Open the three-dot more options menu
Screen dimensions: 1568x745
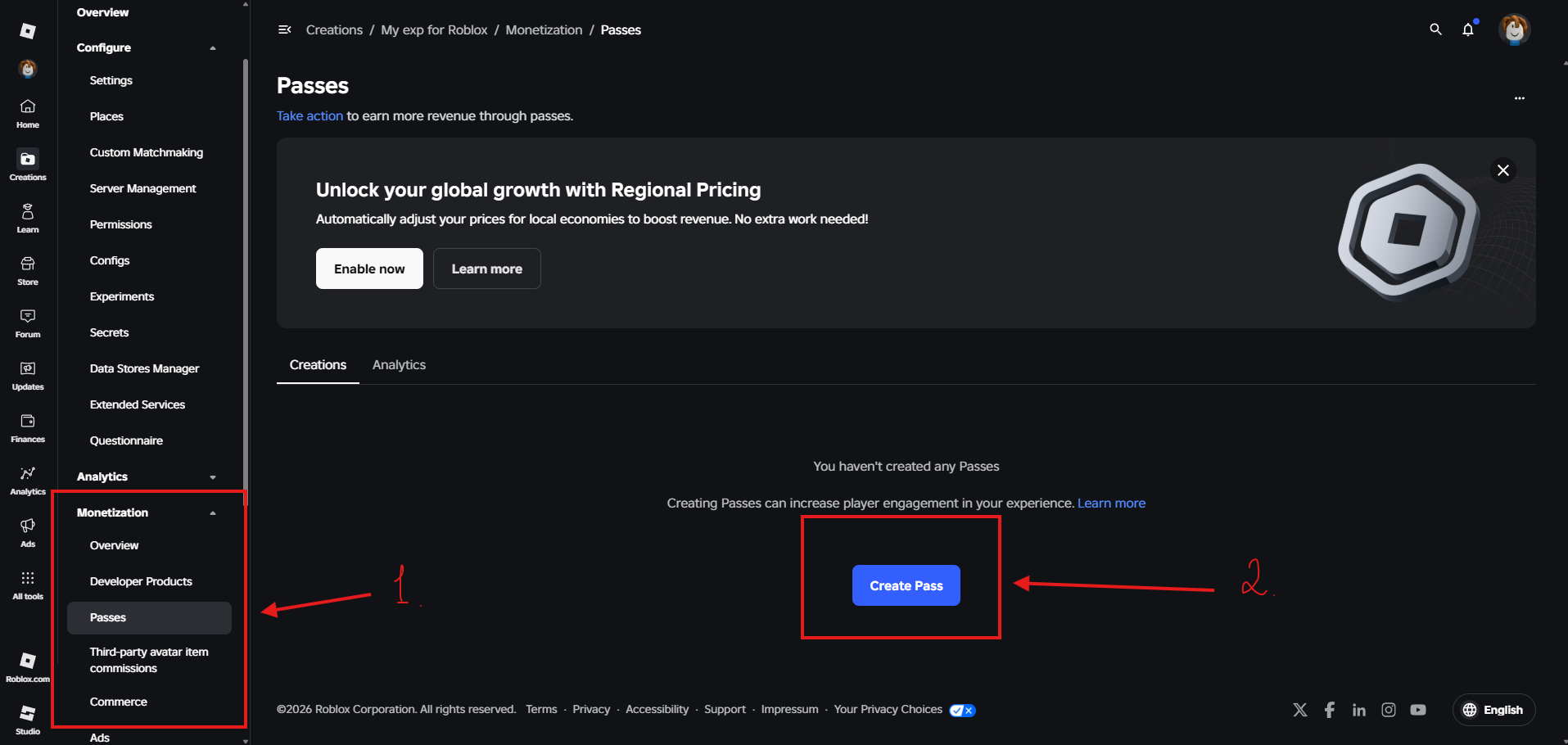[1520, 98]
